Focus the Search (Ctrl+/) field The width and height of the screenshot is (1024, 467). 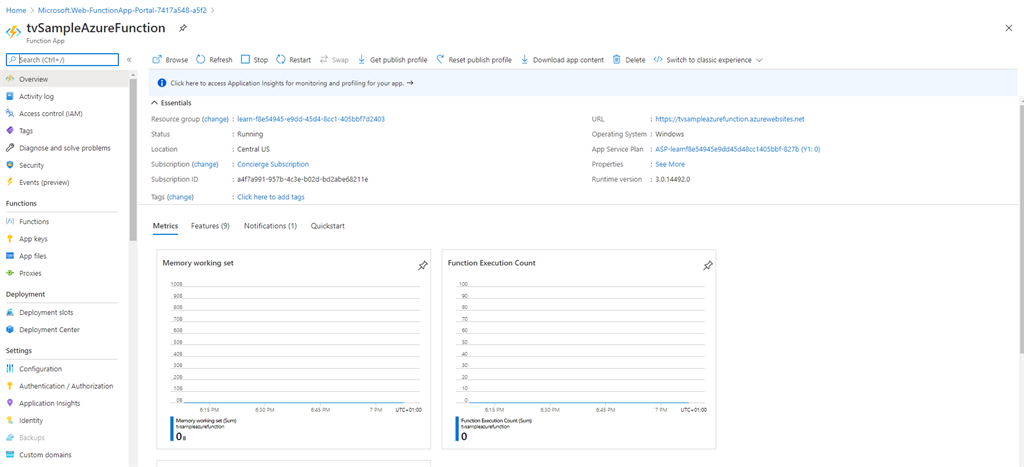tap(62, 59)
